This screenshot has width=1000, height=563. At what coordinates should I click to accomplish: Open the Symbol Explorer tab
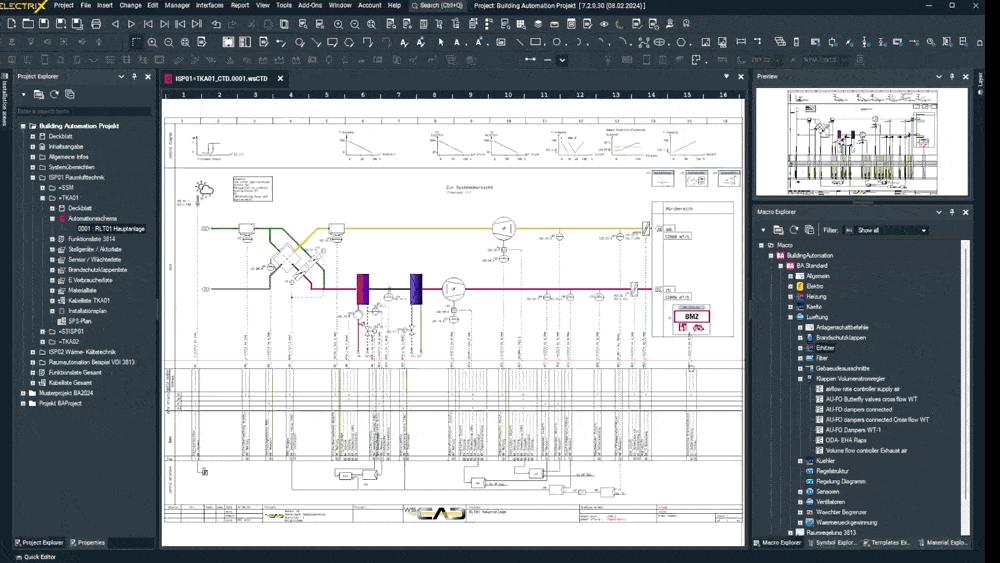[x=836, y=543]
